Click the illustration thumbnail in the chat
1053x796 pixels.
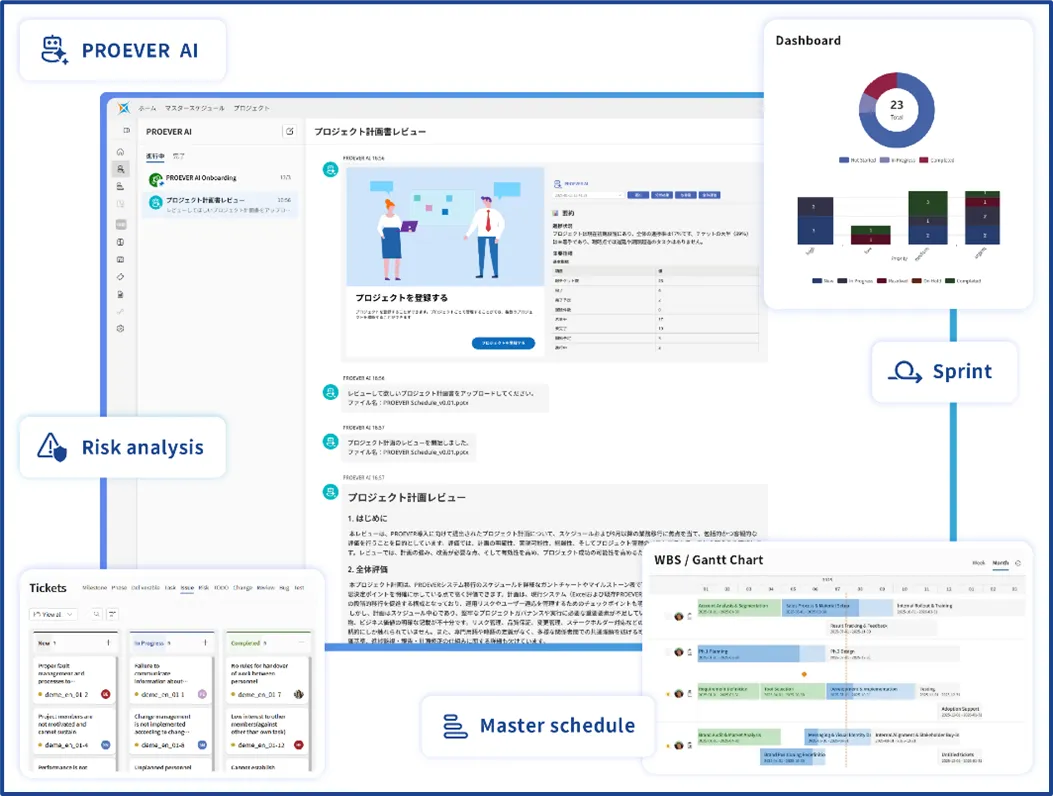[x=445, y=226]
